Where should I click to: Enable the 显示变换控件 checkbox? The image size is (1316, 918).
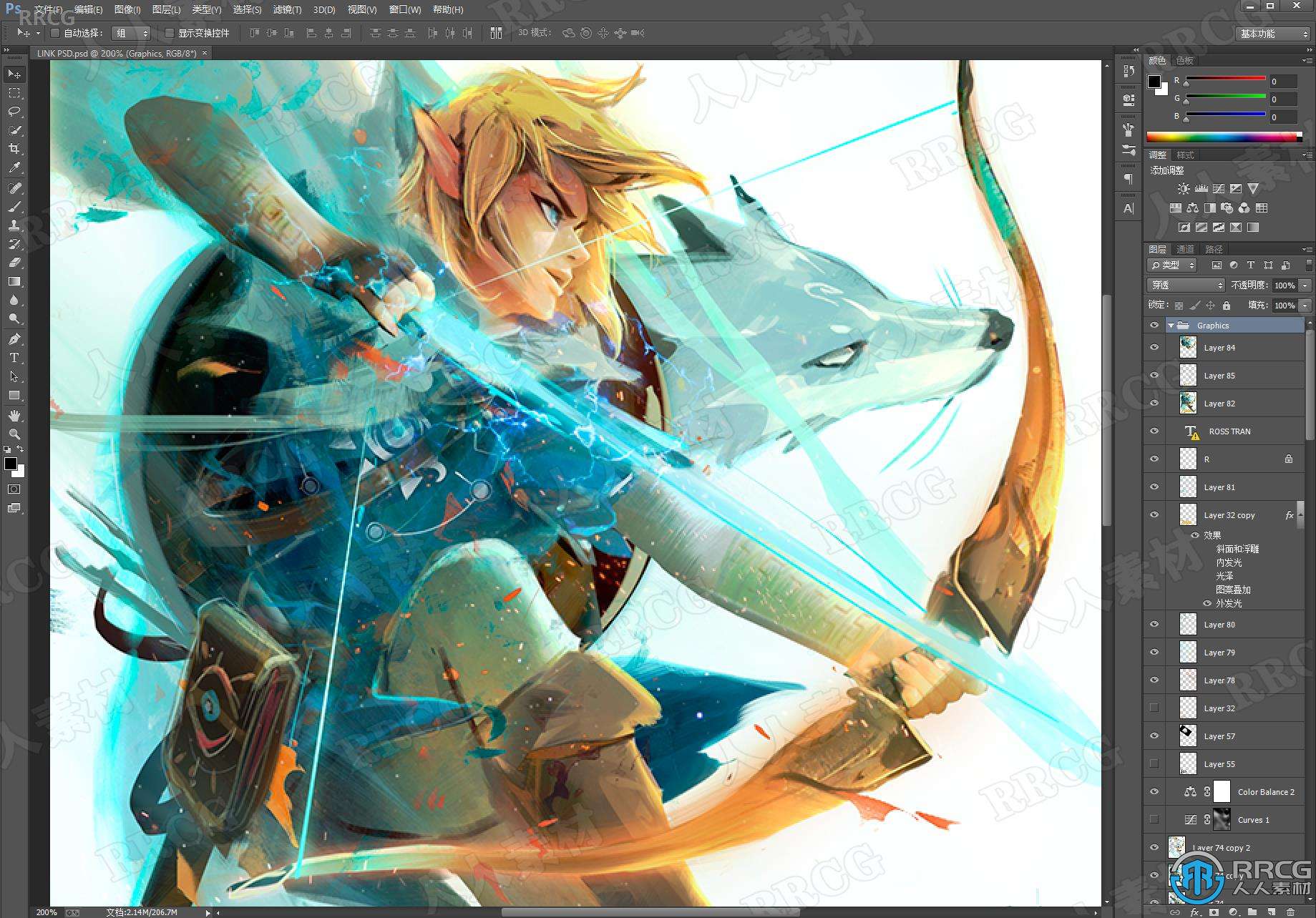click(x=170, y=33)
